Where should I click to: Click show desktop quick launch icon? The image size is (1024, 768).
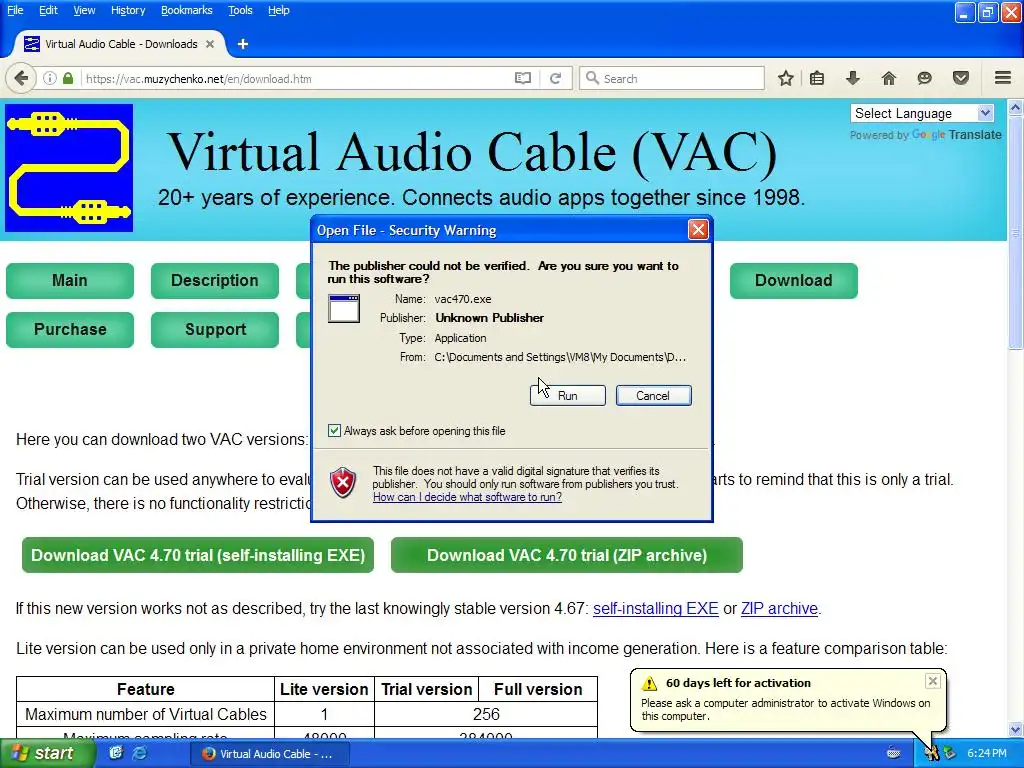click(116, 753)
